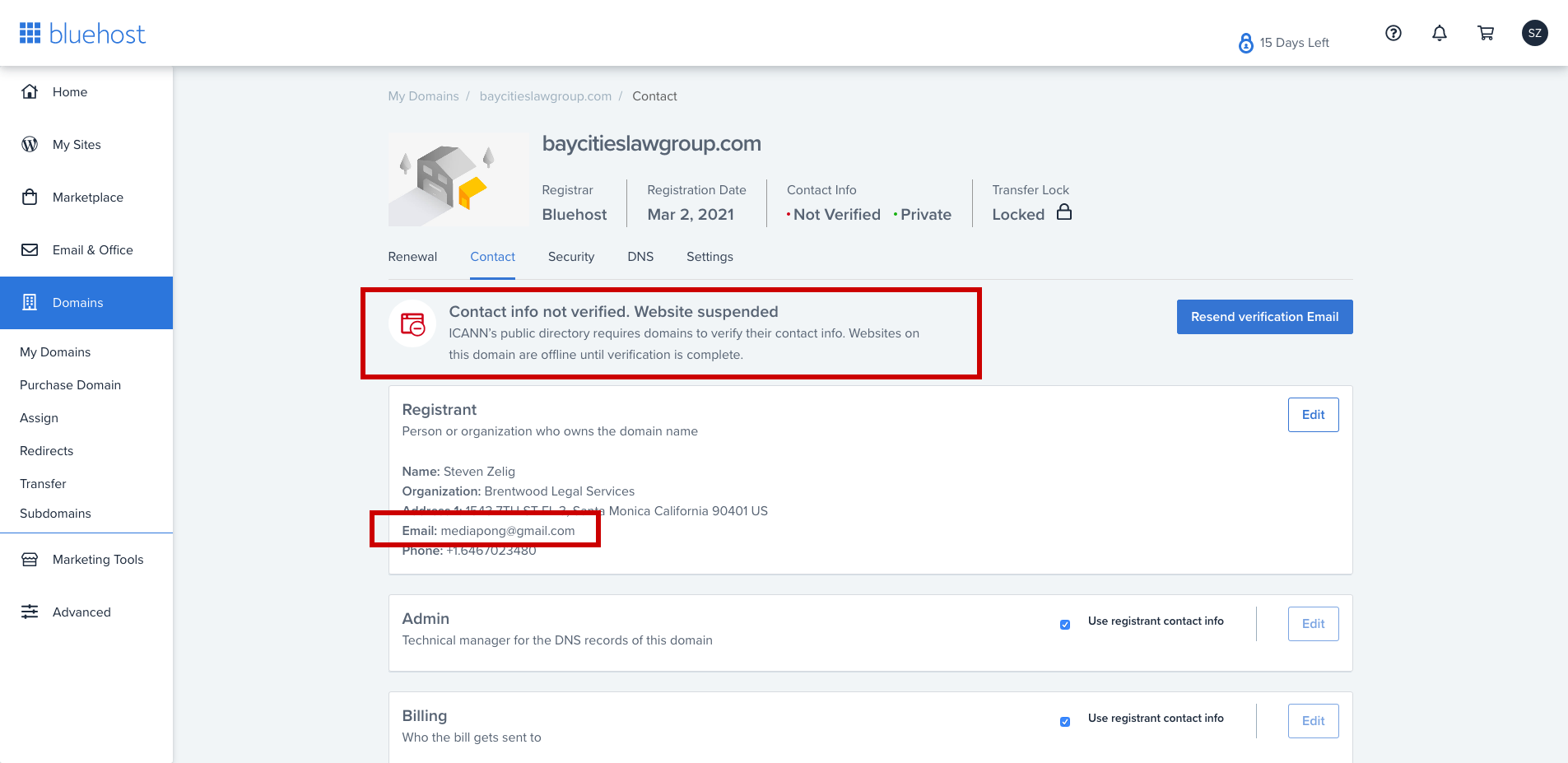1568x763 pixels.
Task: Click the bluehost grid logo icon
Action: point(30,33)
